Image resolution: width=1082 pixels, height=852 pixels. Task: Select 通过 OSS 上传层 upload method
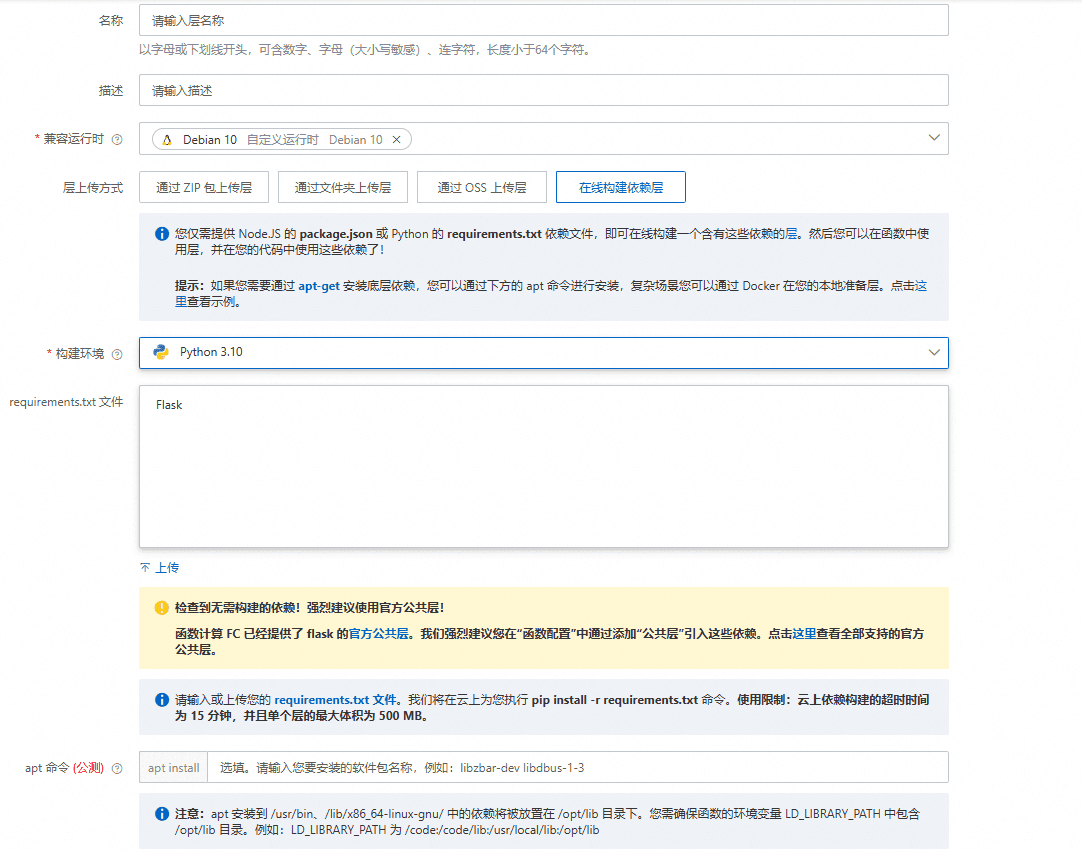click(480, 187)
